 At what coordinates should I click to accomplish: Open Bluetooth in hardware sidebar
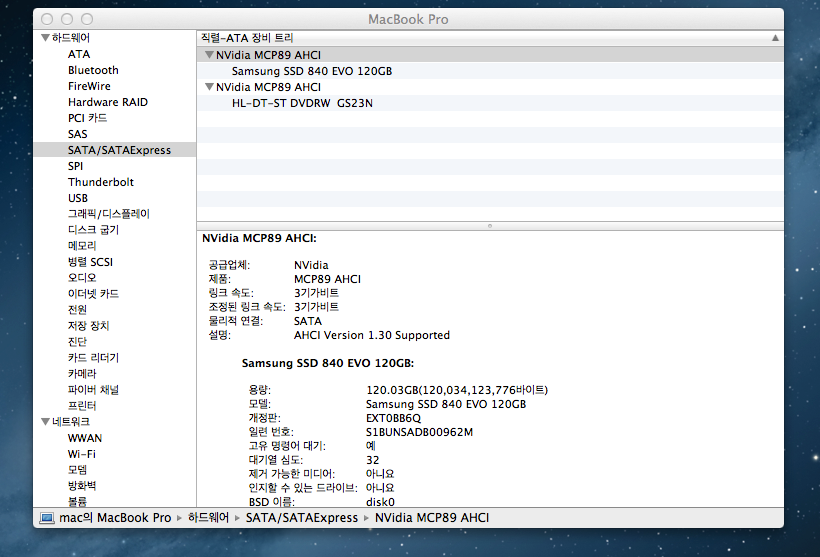pos(93,70)
